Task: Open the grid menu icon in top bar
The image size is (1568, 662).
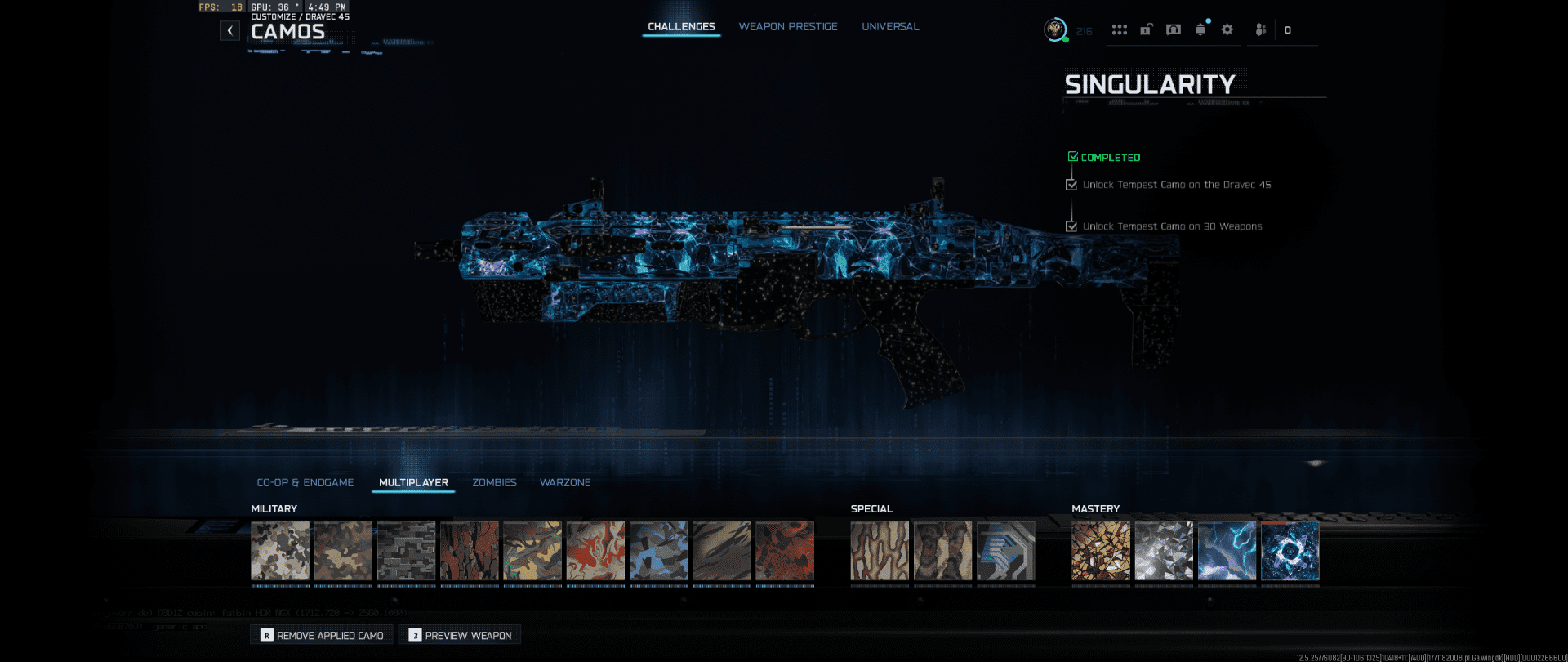Action: pos(1119,30)
